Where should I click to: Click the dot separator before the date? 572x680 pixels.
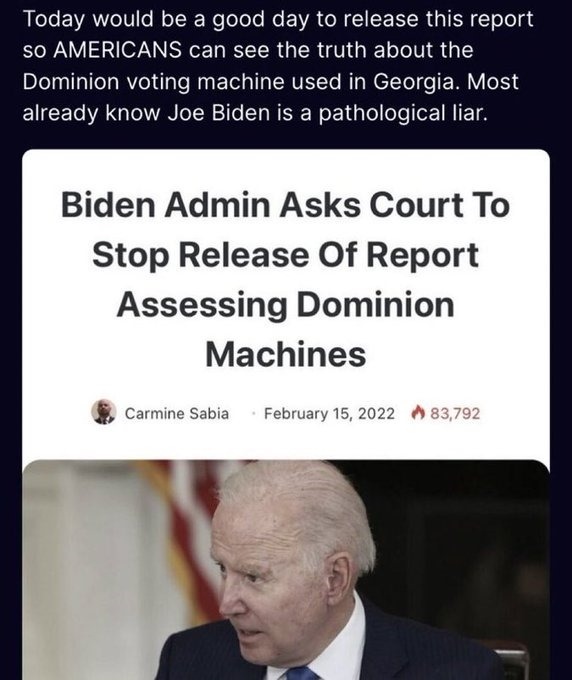pyautogui.click(x=252, y=414)
